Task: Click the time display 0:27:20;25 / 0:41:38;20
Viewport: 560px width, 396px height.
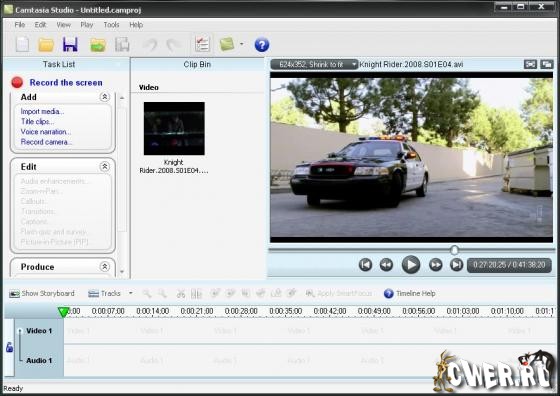Action: tap(509, 265)
